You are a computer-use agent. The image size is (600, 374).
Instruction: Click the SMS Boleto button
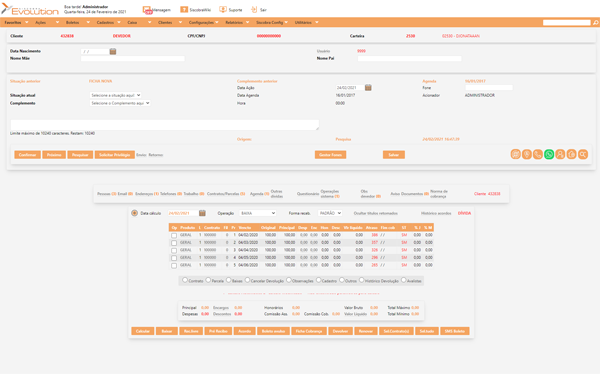(455, 331)
